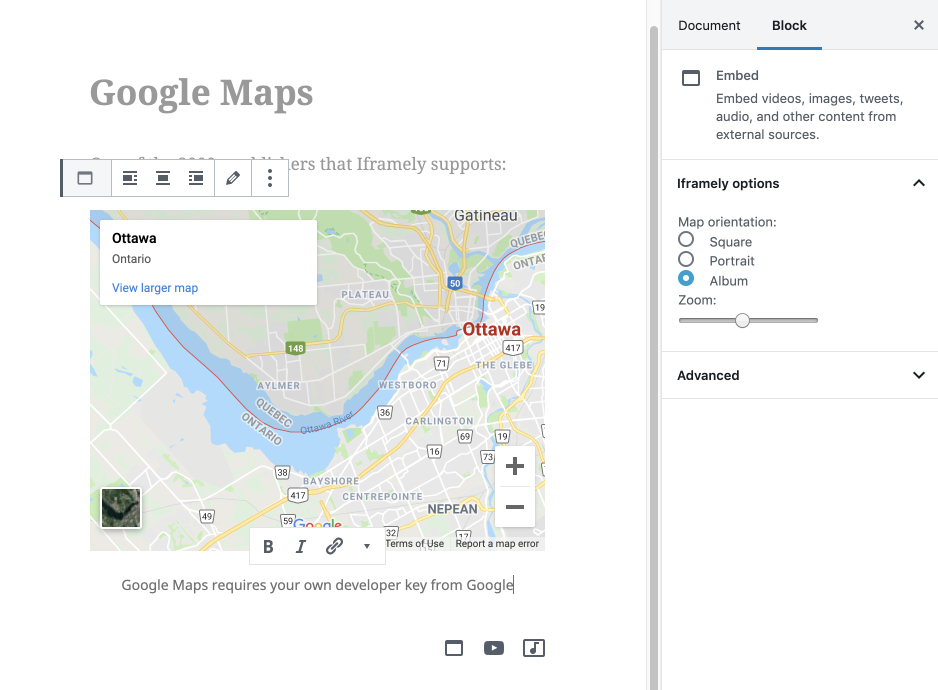This screenshot has height=690, width=938.
Task: Select Portrait map orientation
Action: click(x=686, y=260)
